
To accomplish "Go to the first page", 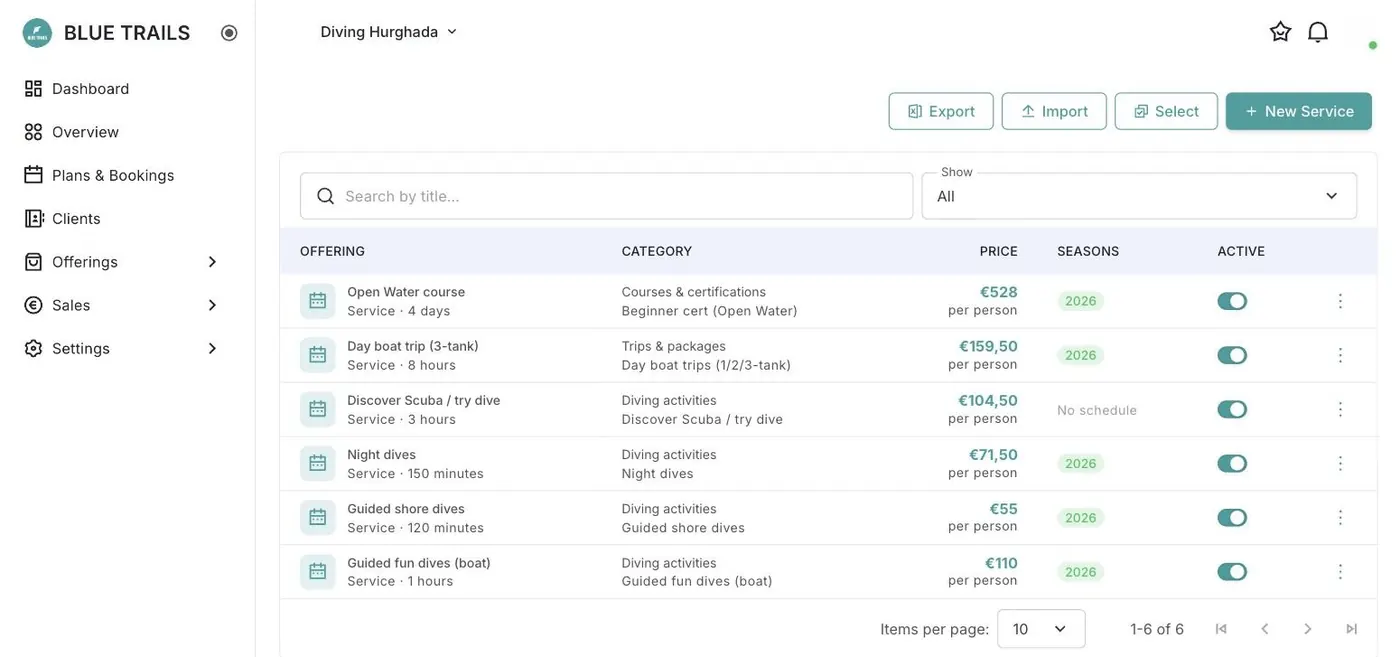I will click(1221, 629).
